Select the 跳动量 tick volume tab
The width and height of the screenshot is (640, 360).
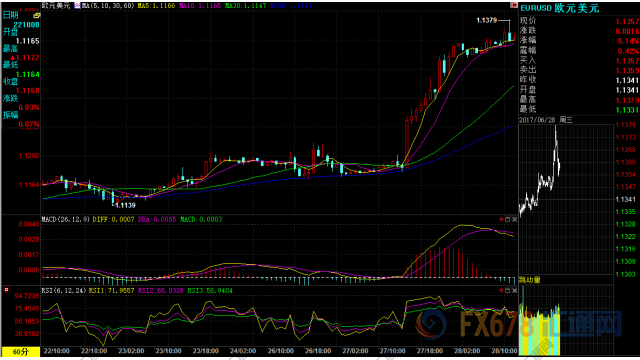pyautogui.click(x=530, y=280)
